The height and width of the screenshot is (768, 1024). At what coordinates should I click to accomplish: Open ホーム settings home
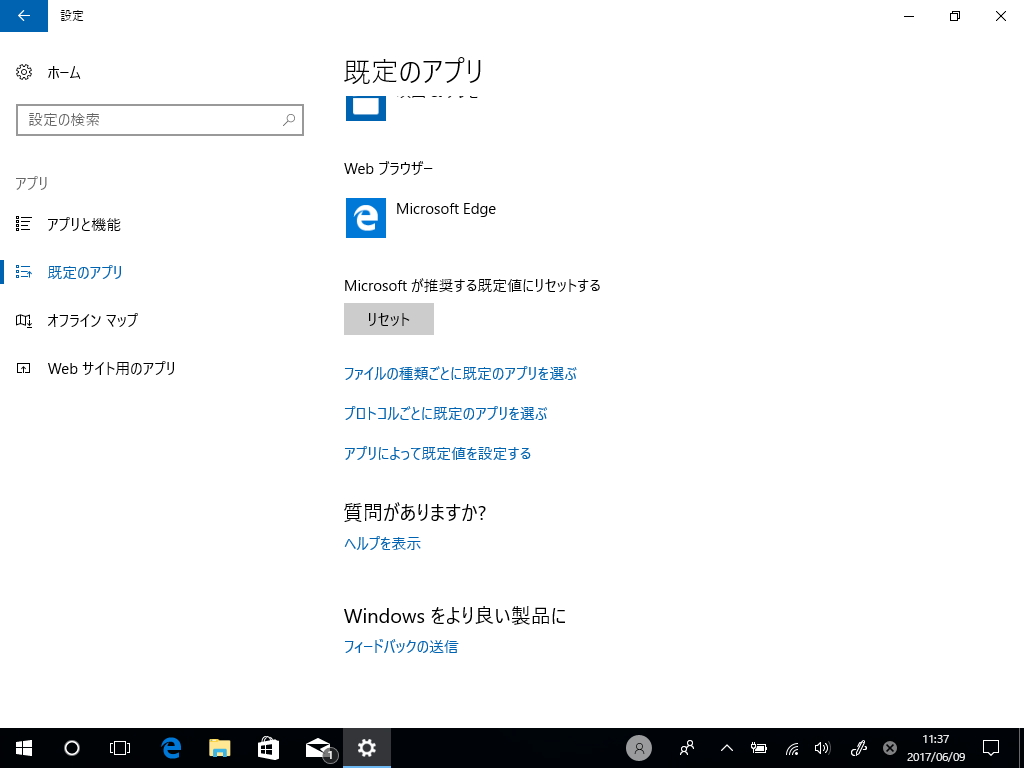click(x=64, y=72)
